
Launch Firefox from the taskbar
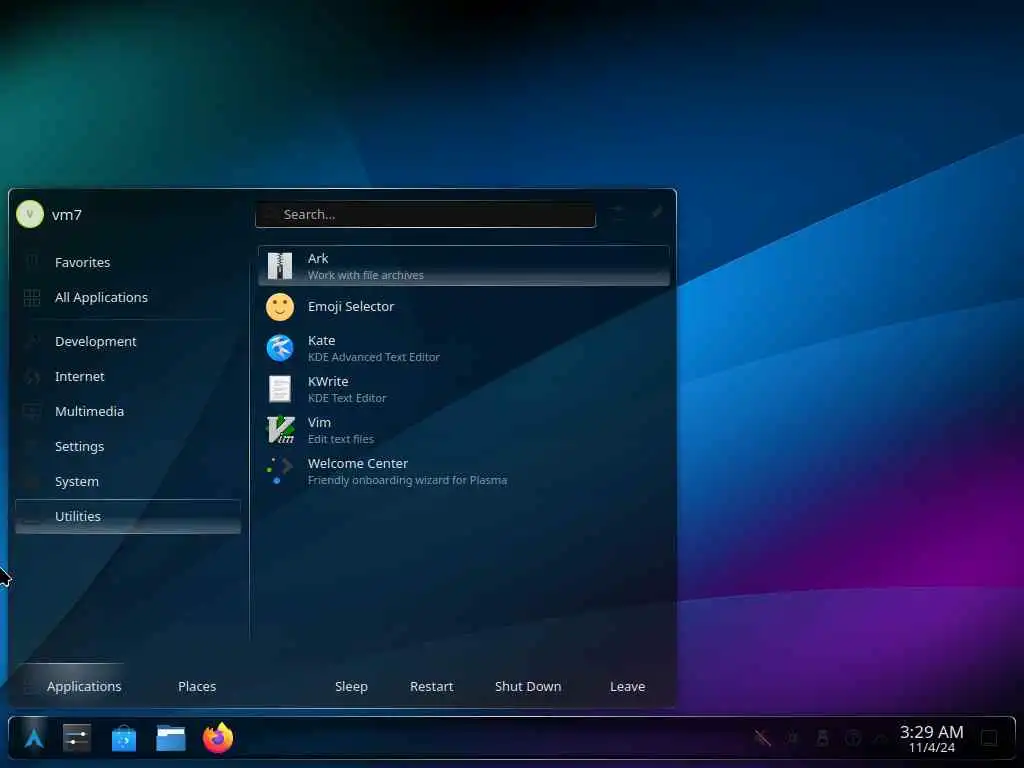click(218, 739)
